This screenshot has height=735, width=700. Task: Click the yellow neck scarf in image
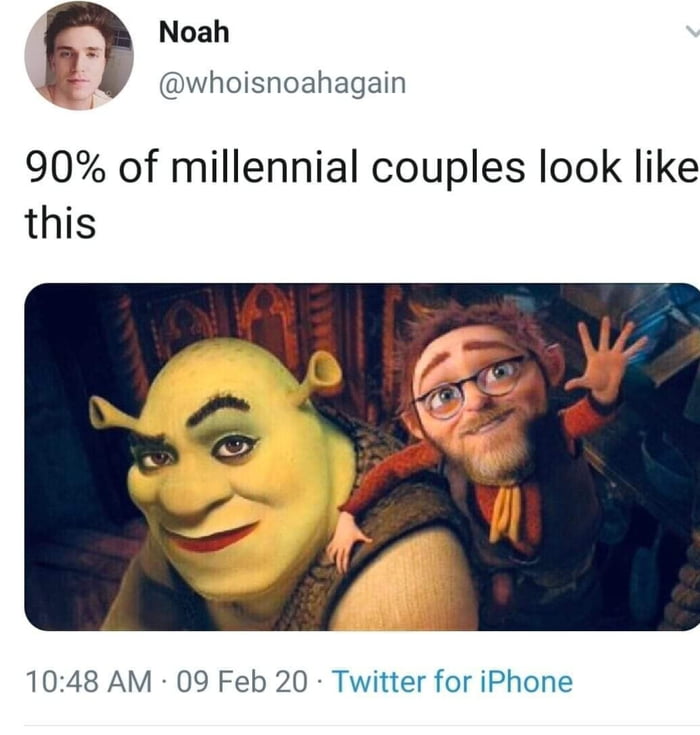(506, 513)
